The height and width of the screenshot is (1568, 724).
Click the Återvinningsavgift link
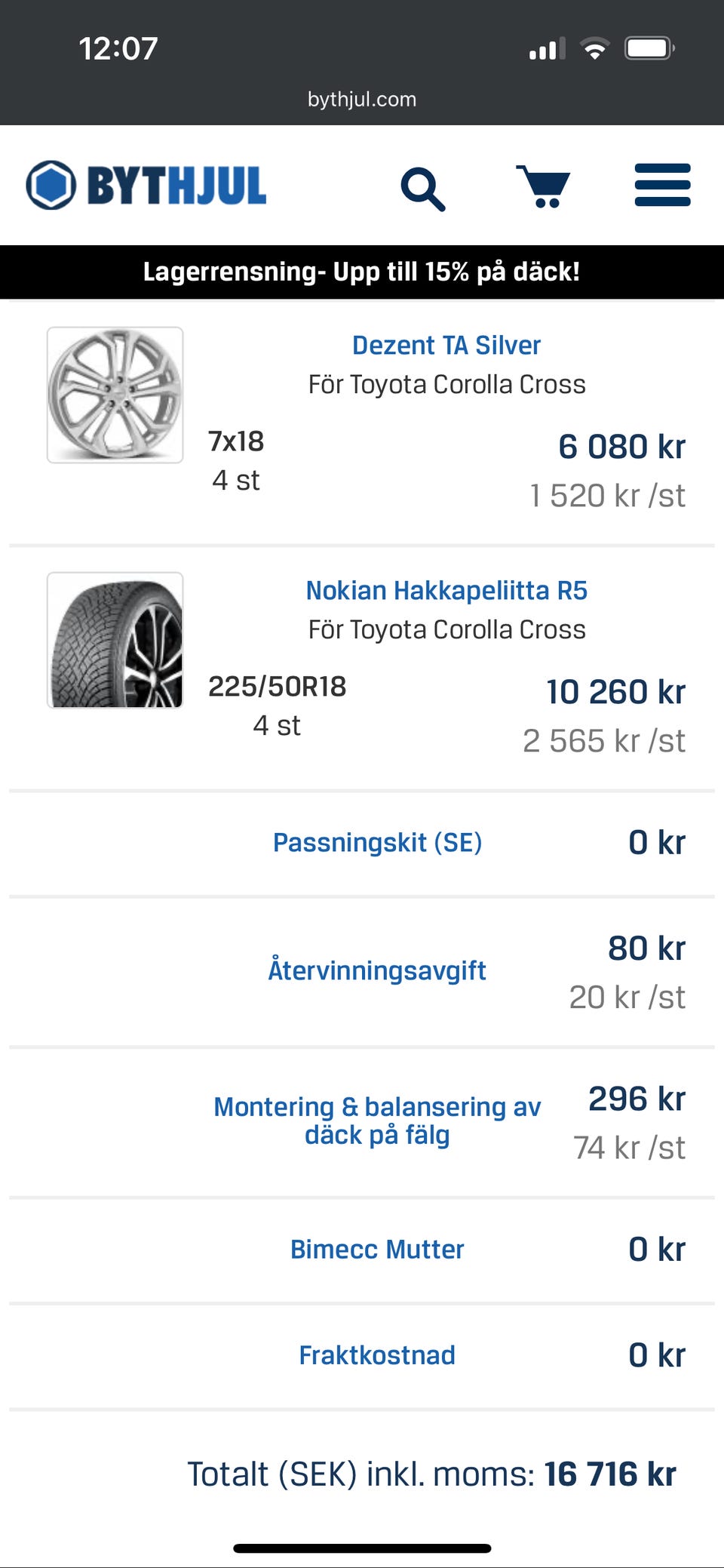377,970
